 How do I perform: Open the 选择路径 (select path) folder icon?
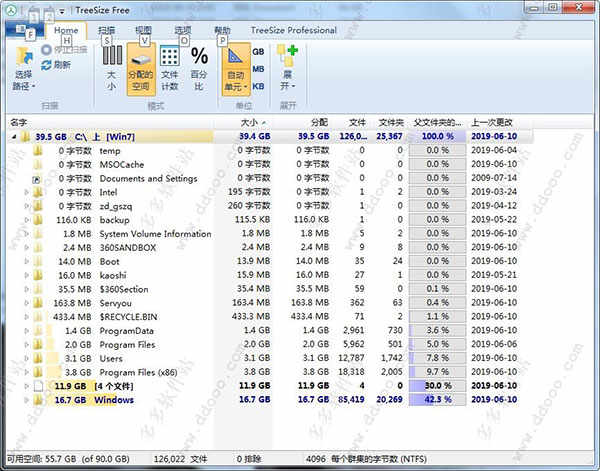tap(24, 57)
